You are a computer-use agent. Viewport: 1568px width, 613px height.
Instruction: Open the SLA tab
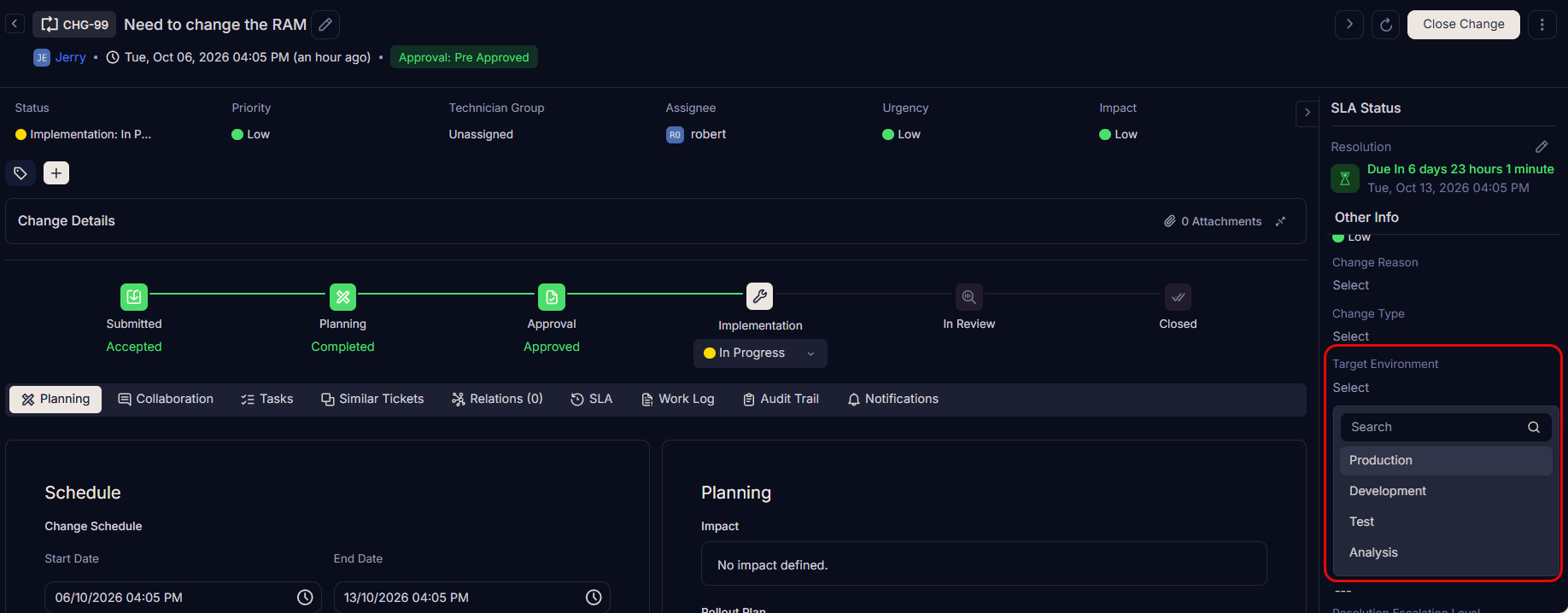tap(592, 399)
